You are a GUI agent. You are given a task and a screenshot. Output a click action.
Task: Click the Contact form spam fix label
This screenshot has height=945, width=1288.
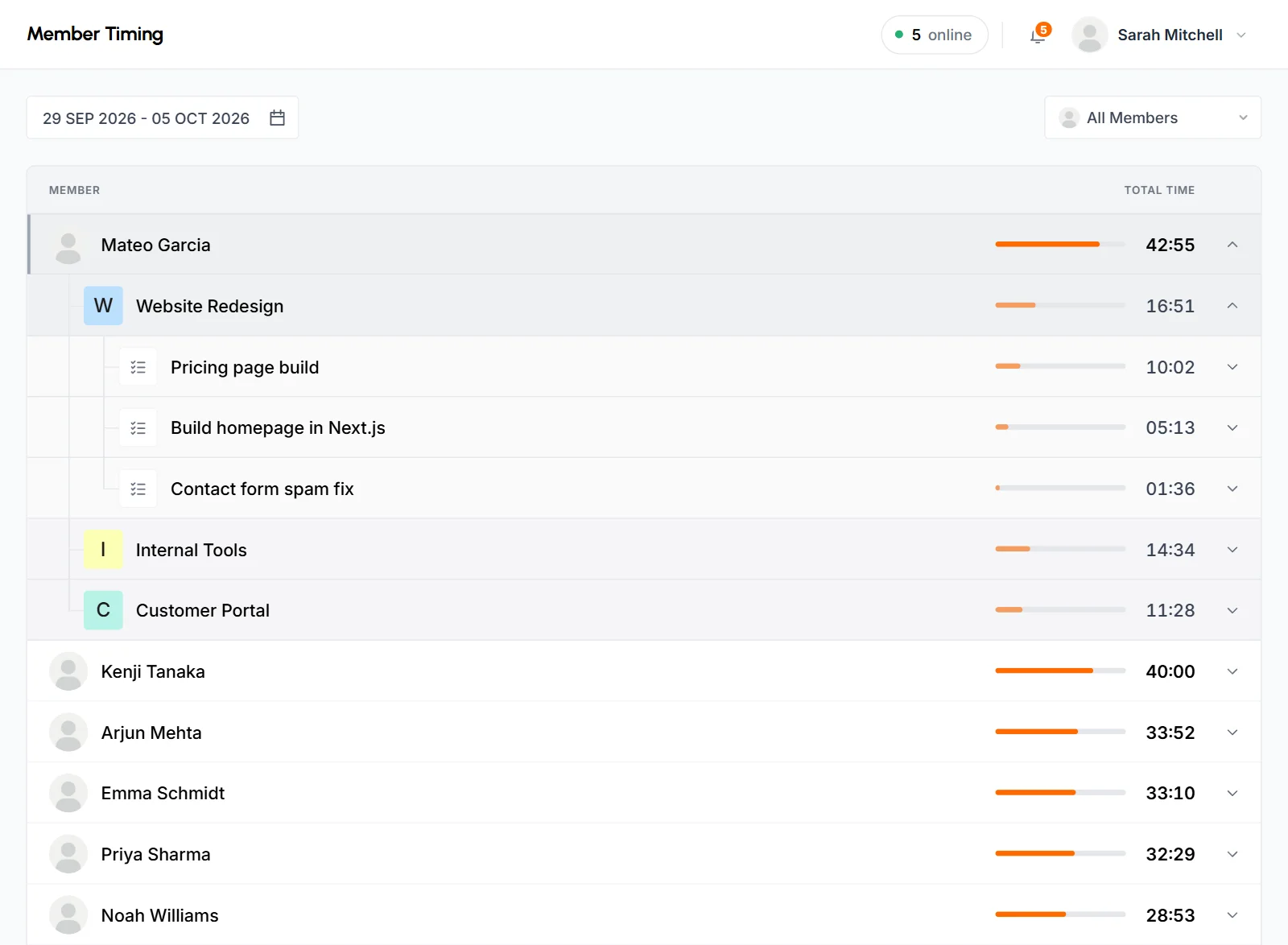tap(262, 489)
